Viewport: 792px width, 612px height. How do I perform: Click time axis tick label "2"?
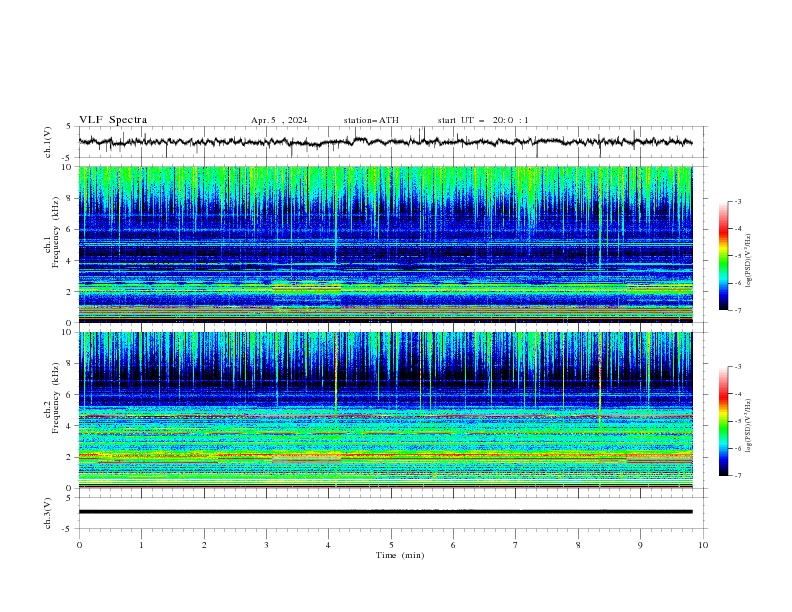pos(204,545)
